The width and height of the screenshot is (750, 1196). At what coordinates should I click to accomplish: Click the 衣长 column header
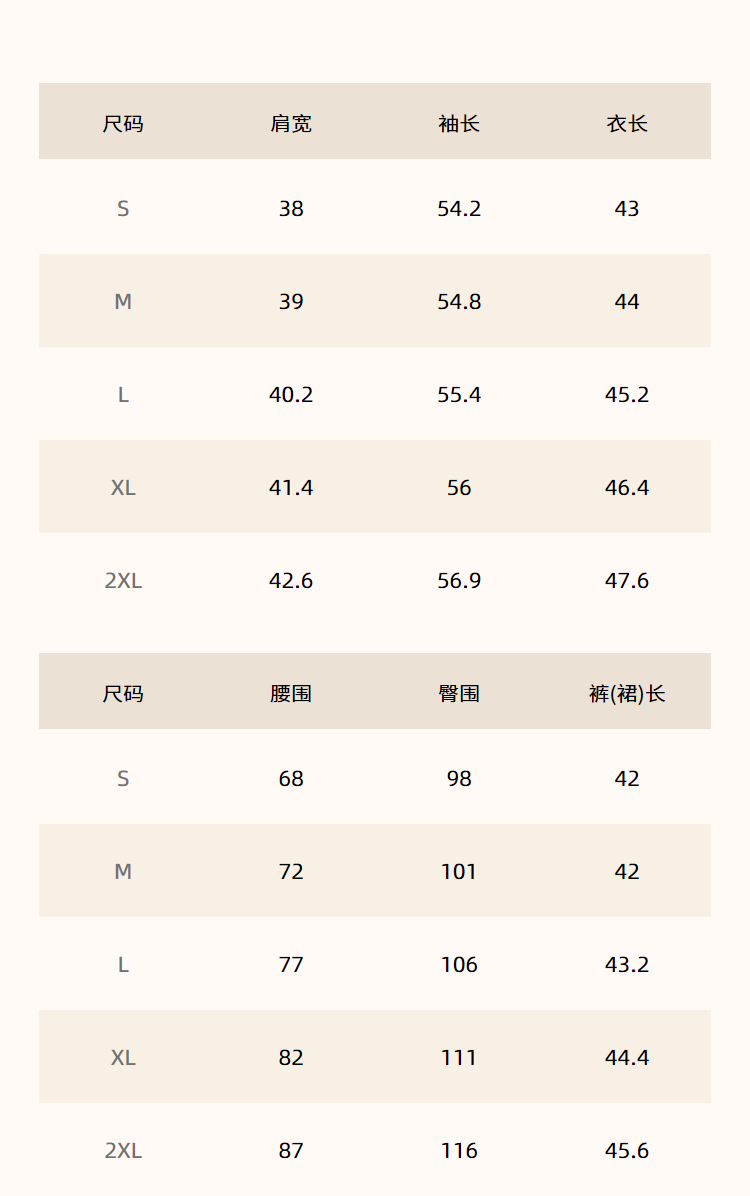(x=627, y=123)
